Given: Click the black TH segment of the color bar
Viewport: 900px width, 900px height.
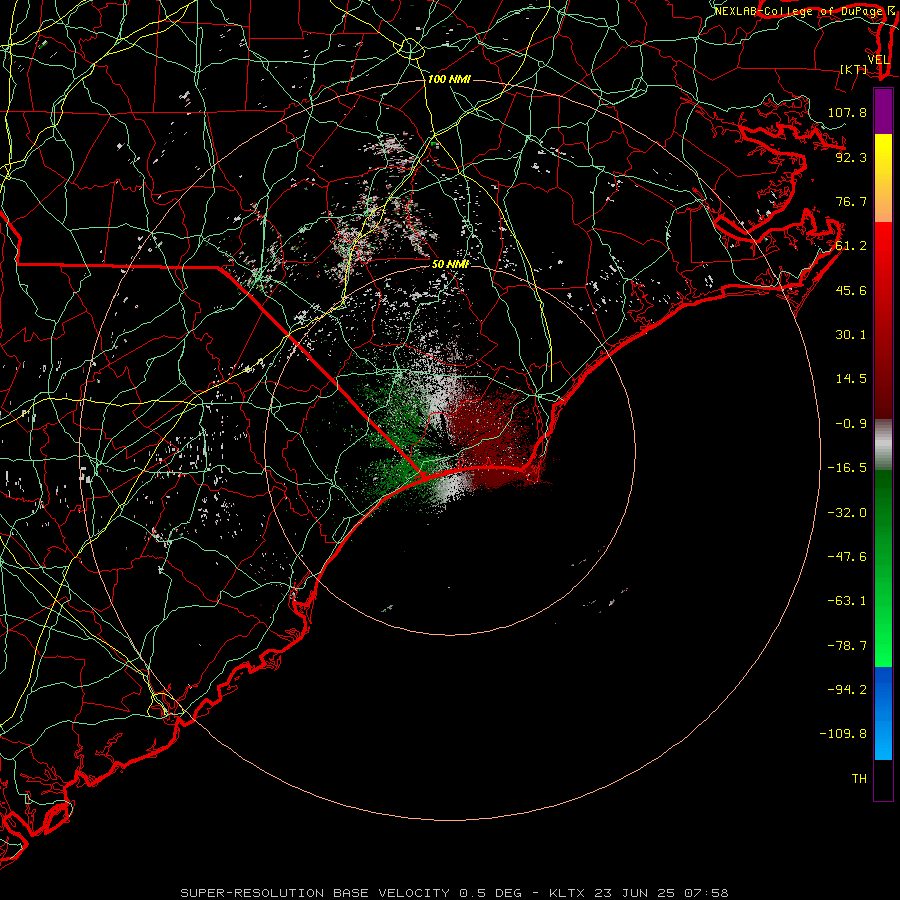Looking at the screenshot, I should [x=883, y=779].
